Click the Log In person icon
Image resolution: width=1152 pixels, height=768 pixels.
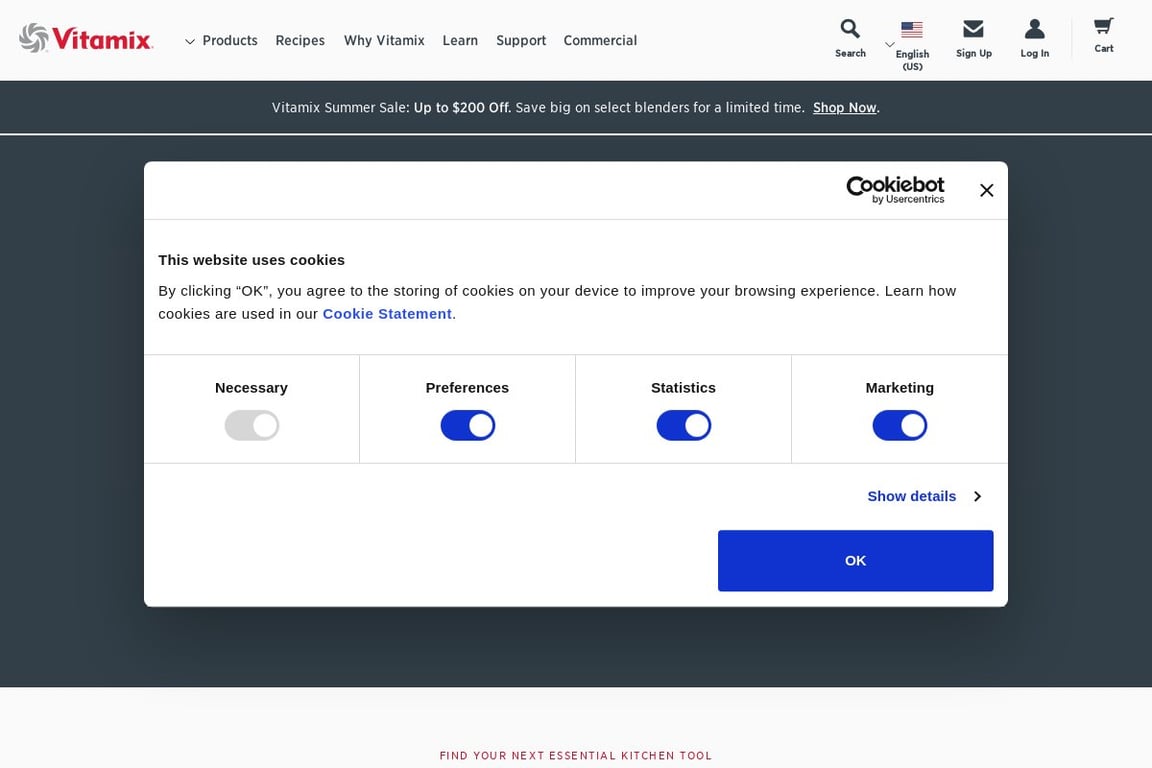point(1034,29)
